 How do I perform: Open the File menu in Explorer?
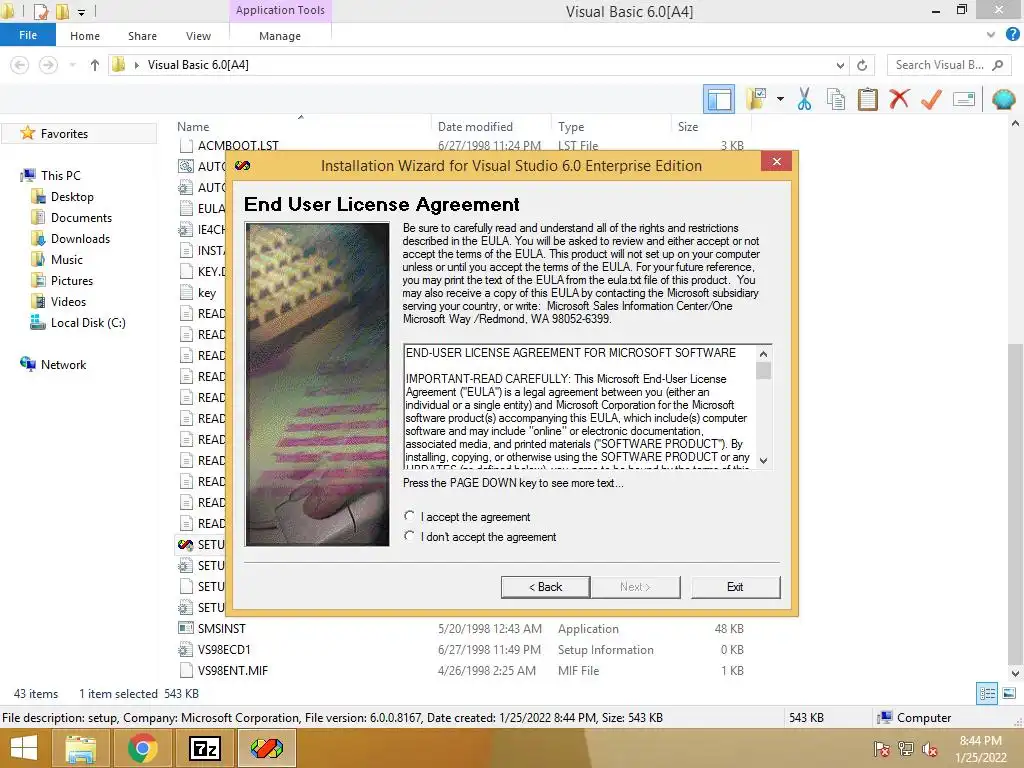pos(27,35)
